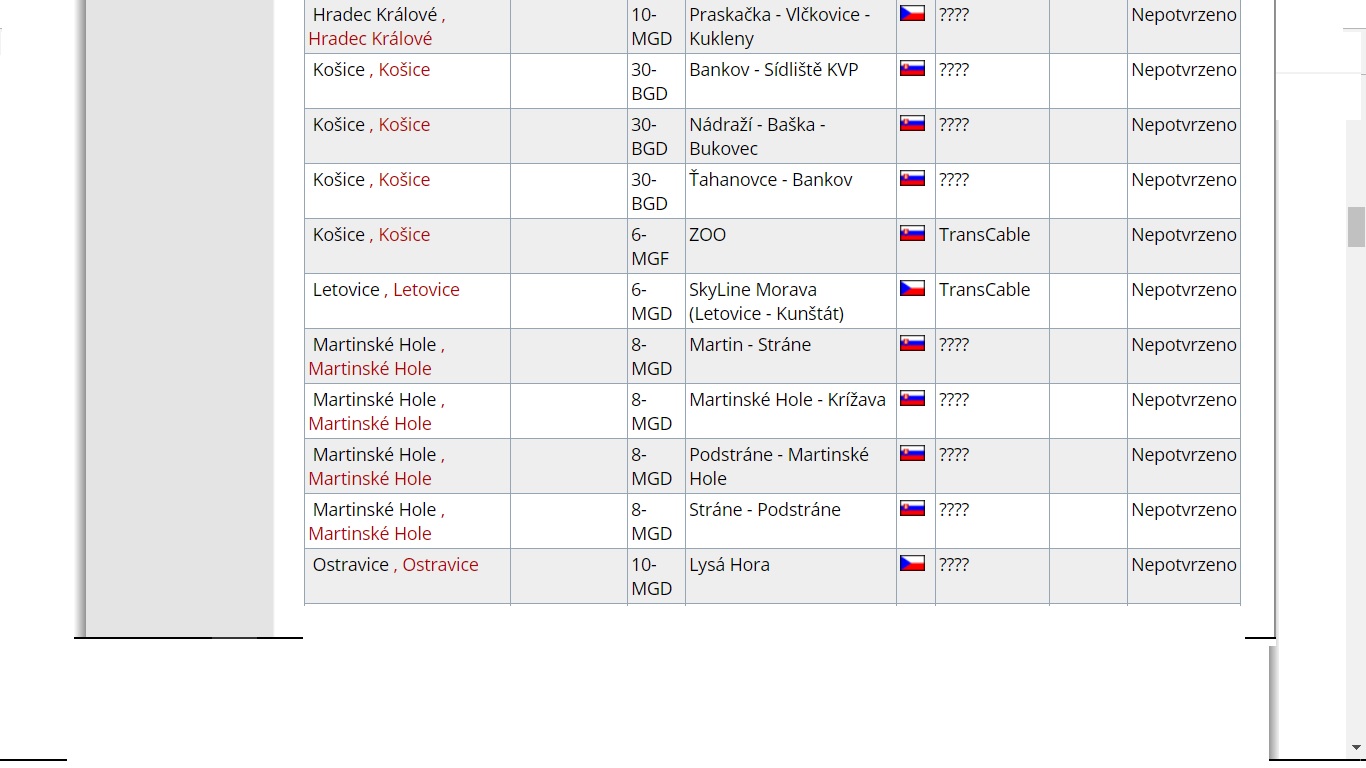Click the Slovak flag beside Bankov - Sídliště KVP
This screenshot has height=768, width=1366.
pos(912,69)
